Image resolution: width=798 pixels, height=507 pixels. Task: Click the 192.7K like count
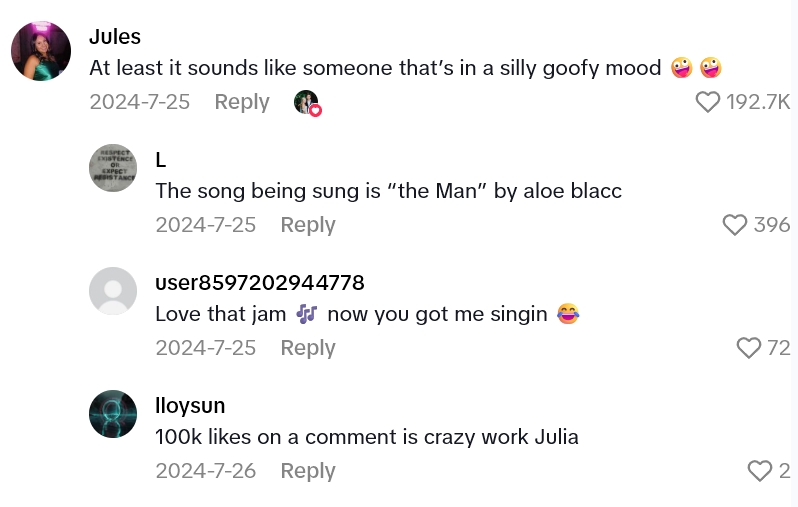pyautogui.click(x=758, y=102)
